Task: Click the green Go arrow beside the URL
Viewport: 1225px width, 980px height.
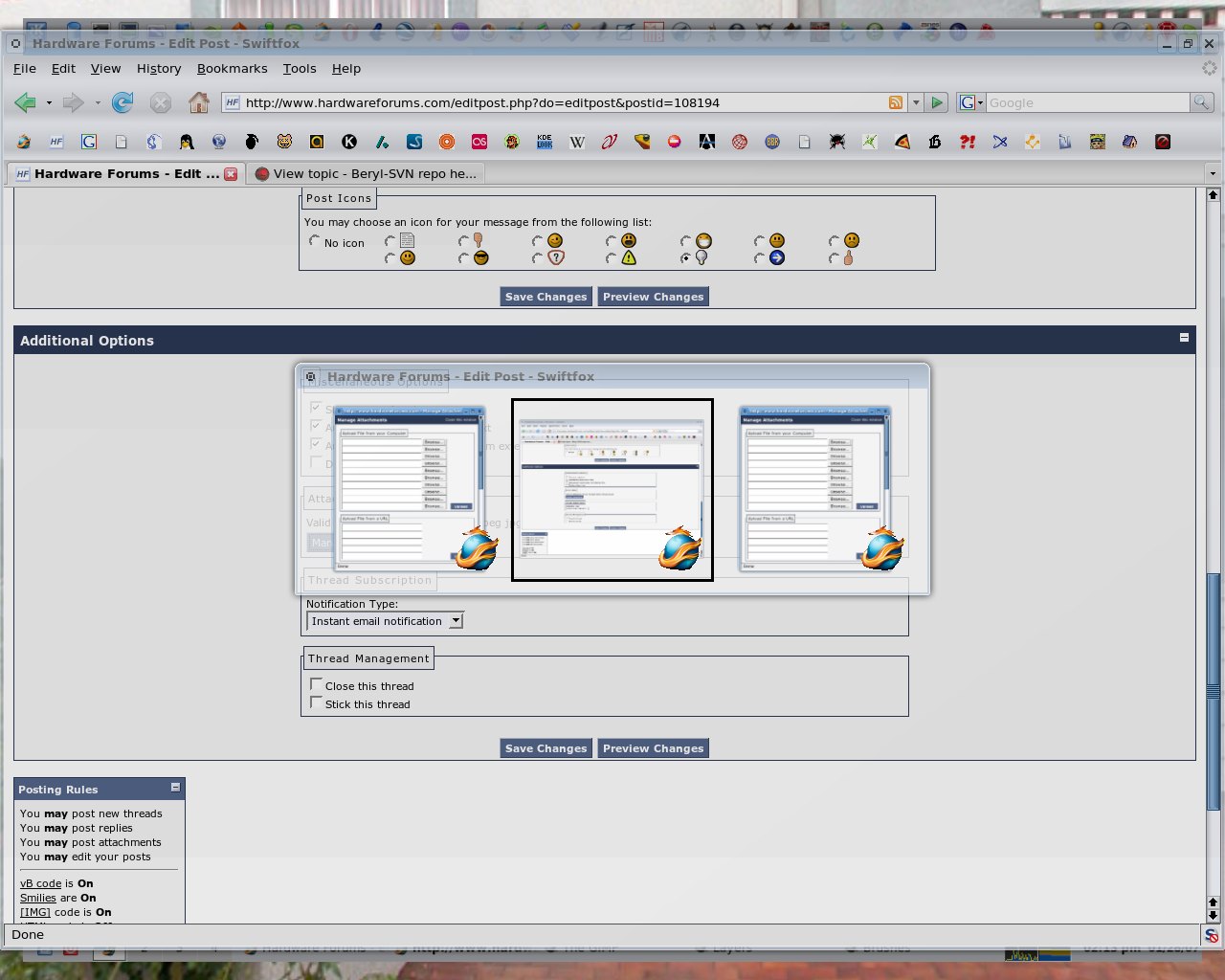Action: (x=937, y=102)
